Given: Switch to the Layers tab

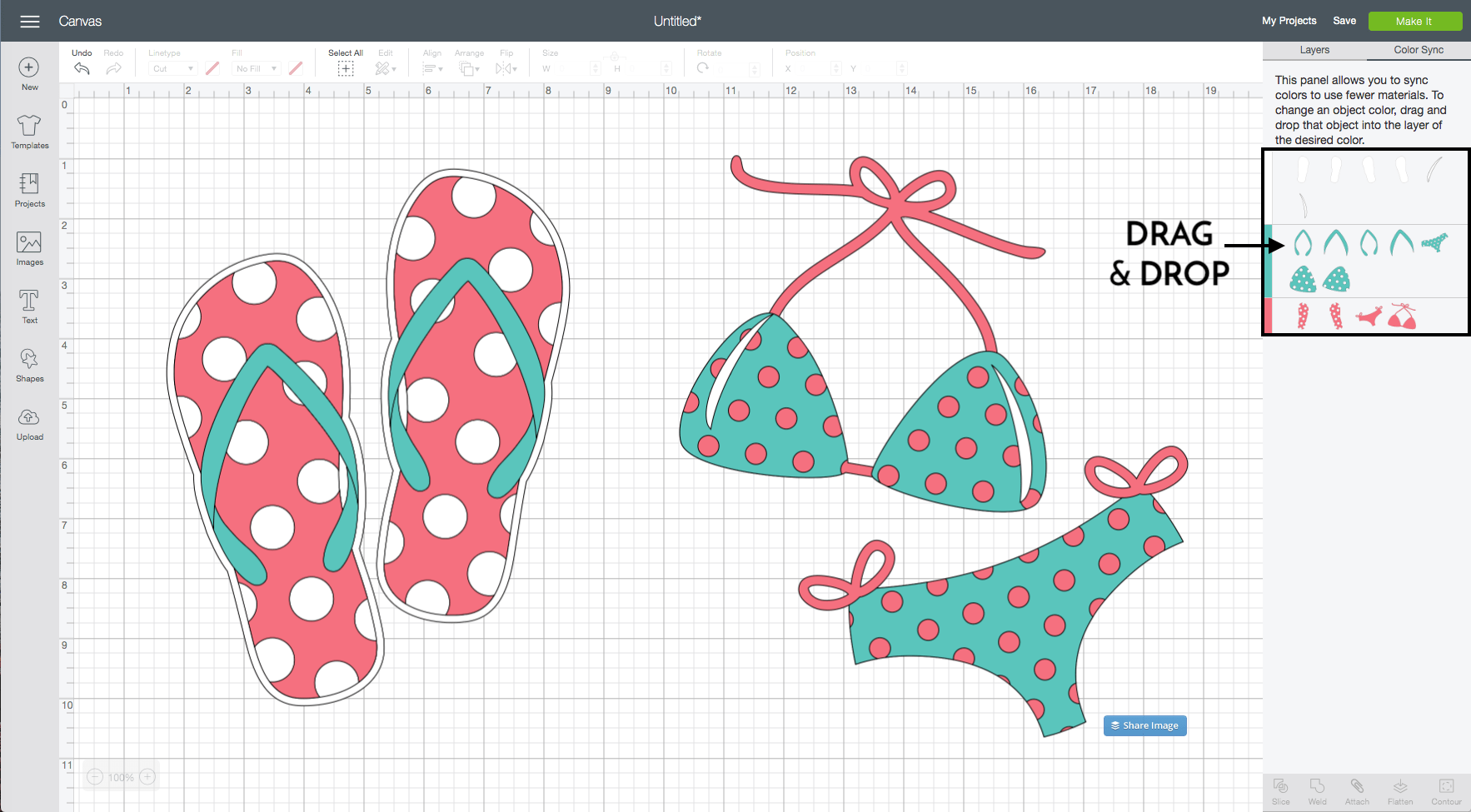Looking at the screenshot, I should pos(1314,50).
